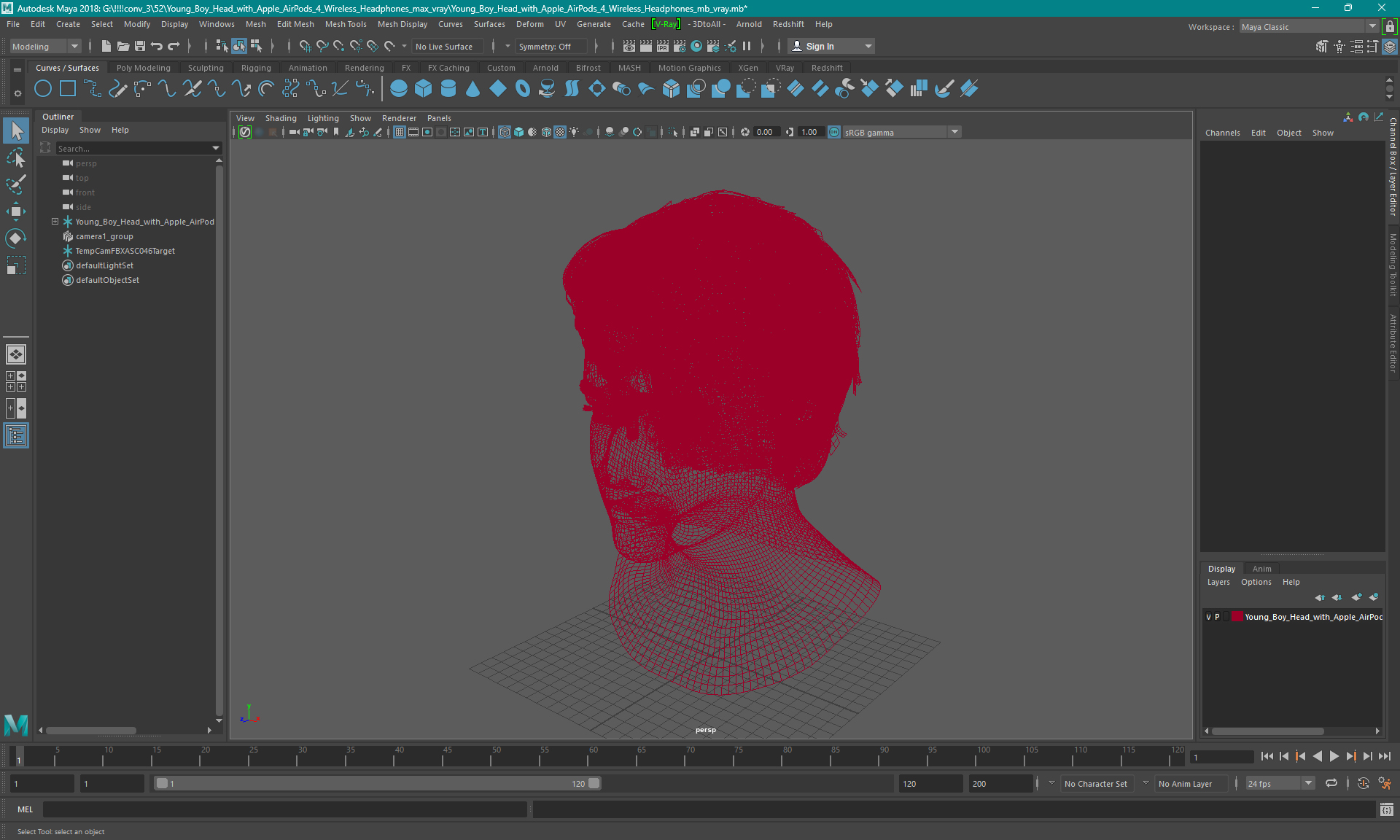Image resolution: width=1400 pixels, height=840 pixels.
Task: Toggle textured display in the viewport
Action: [560, 132]
